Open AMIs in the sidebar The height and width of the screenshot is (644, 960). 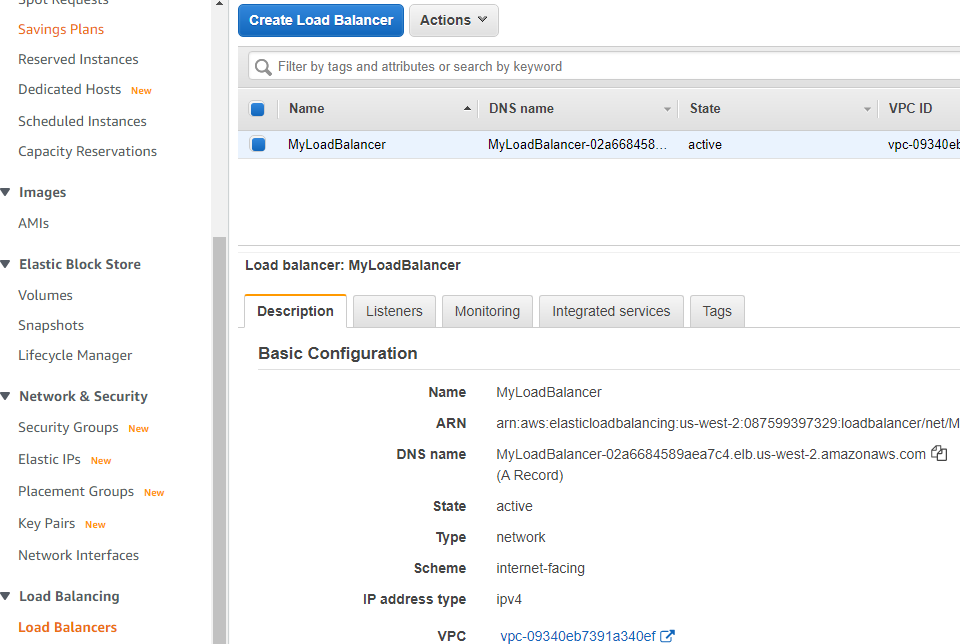[x=33, y=223]
